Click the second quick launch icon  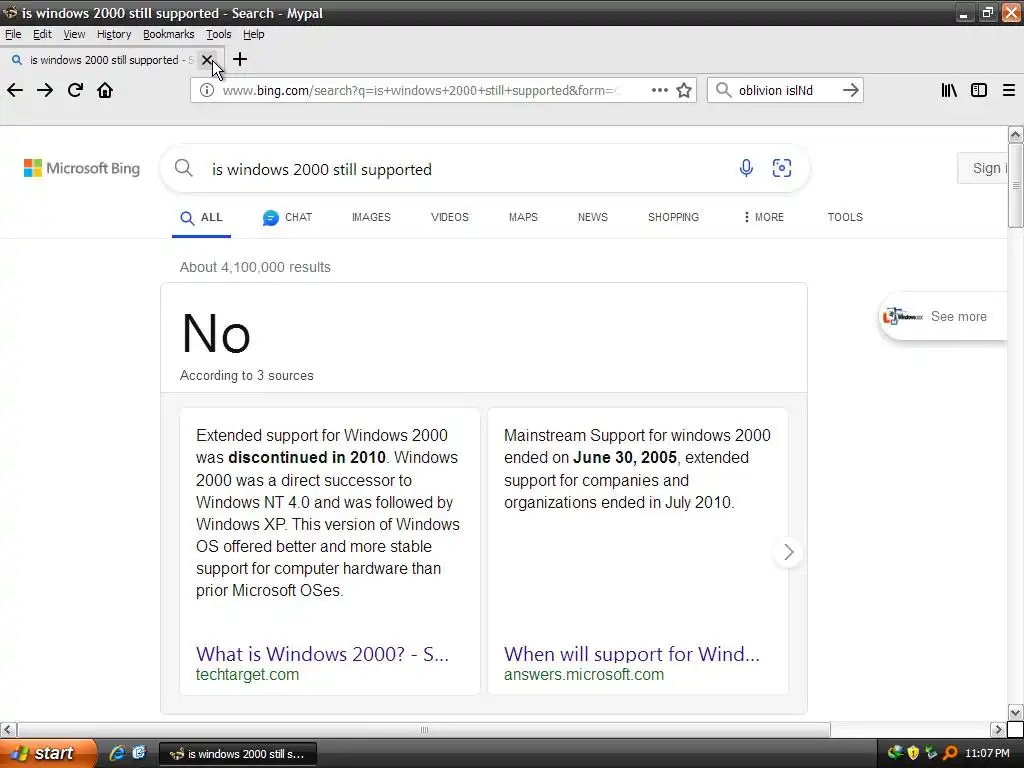139,753
